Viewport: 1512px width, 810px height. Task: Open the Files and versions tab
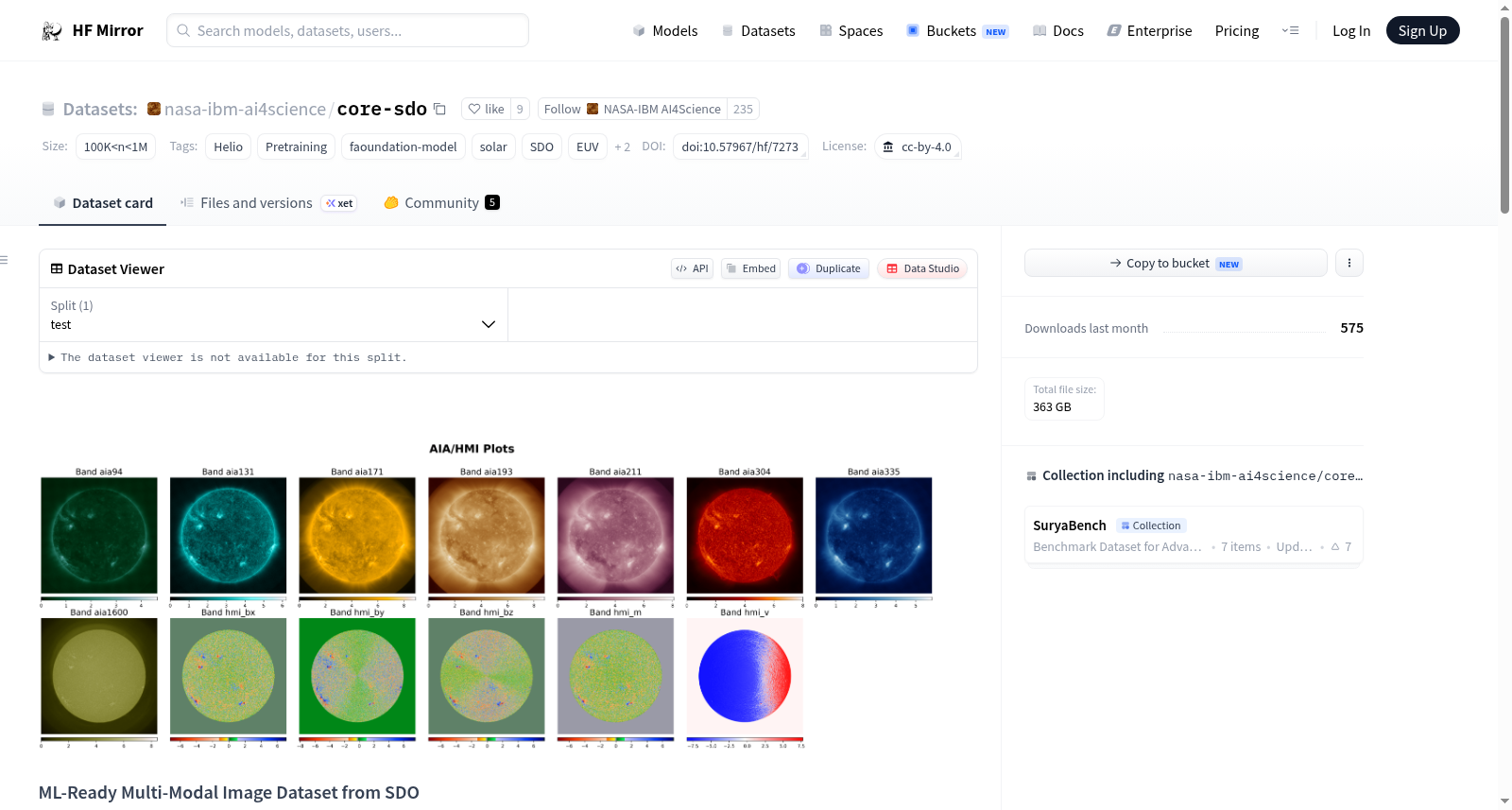point(268,203)
